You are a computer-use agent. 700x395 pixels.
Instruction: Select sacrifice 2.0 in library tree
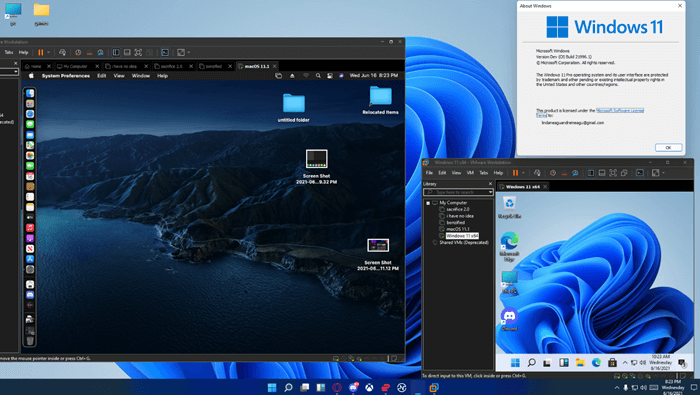tap(458, 209)
